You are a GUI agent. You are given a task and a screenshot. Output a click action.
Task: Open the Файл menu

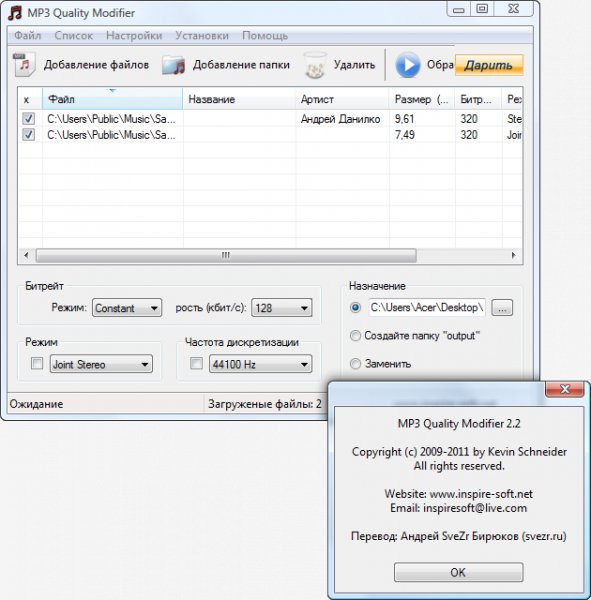pos(28,36)
